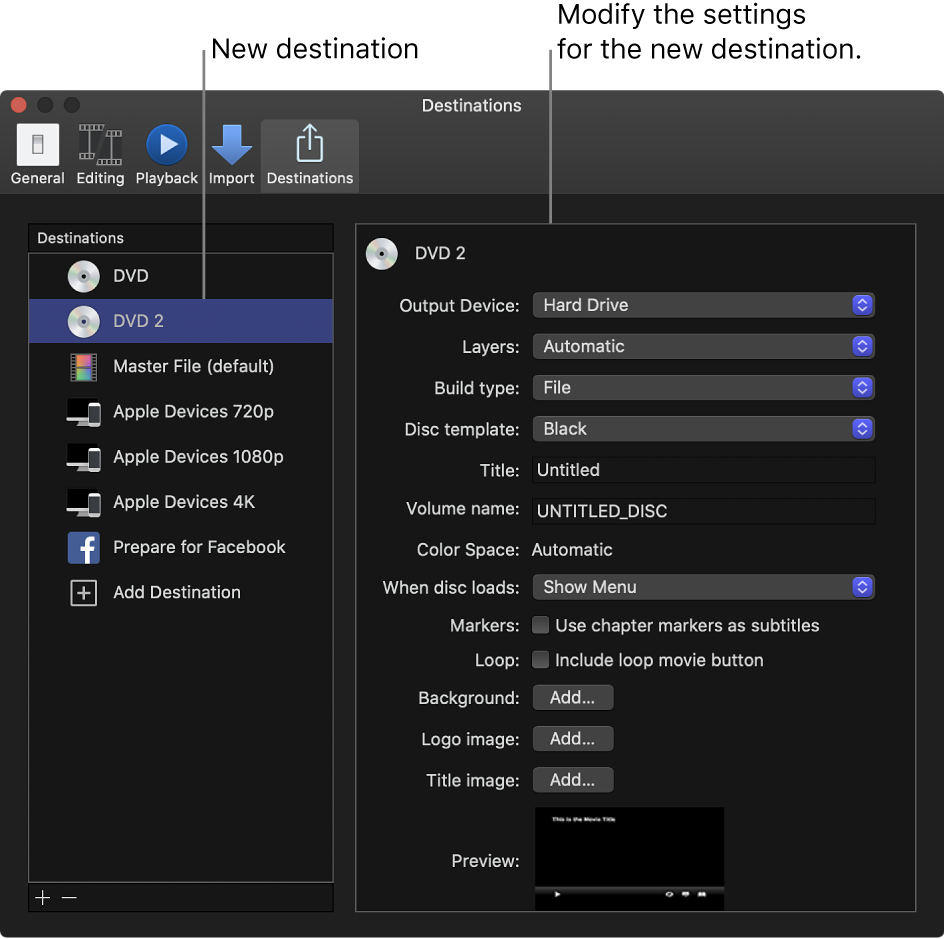Viewport: 944px width, 939px height.
Task: Open the Output Device dropdown
Action: point(703,305)
